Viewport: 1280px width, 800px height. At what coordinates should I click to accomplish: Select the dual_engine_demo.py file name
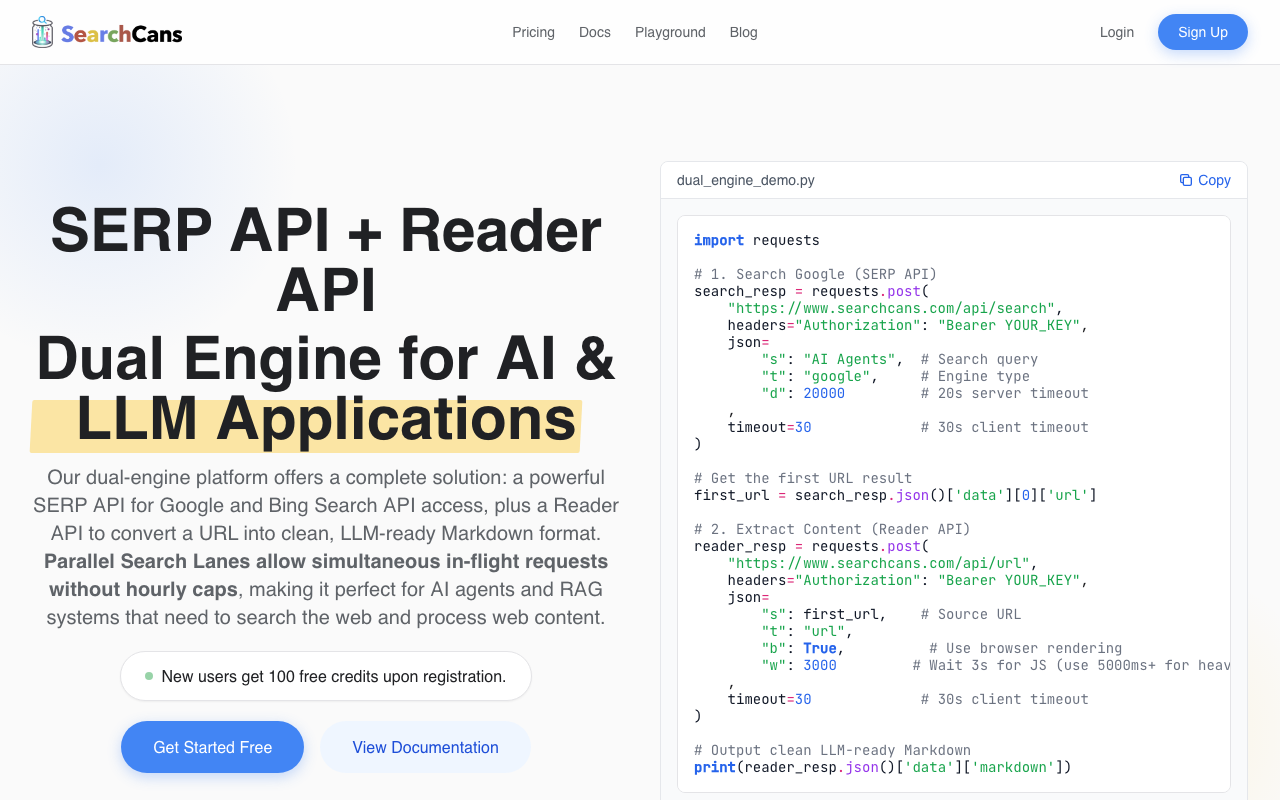(x=745, y=180)
